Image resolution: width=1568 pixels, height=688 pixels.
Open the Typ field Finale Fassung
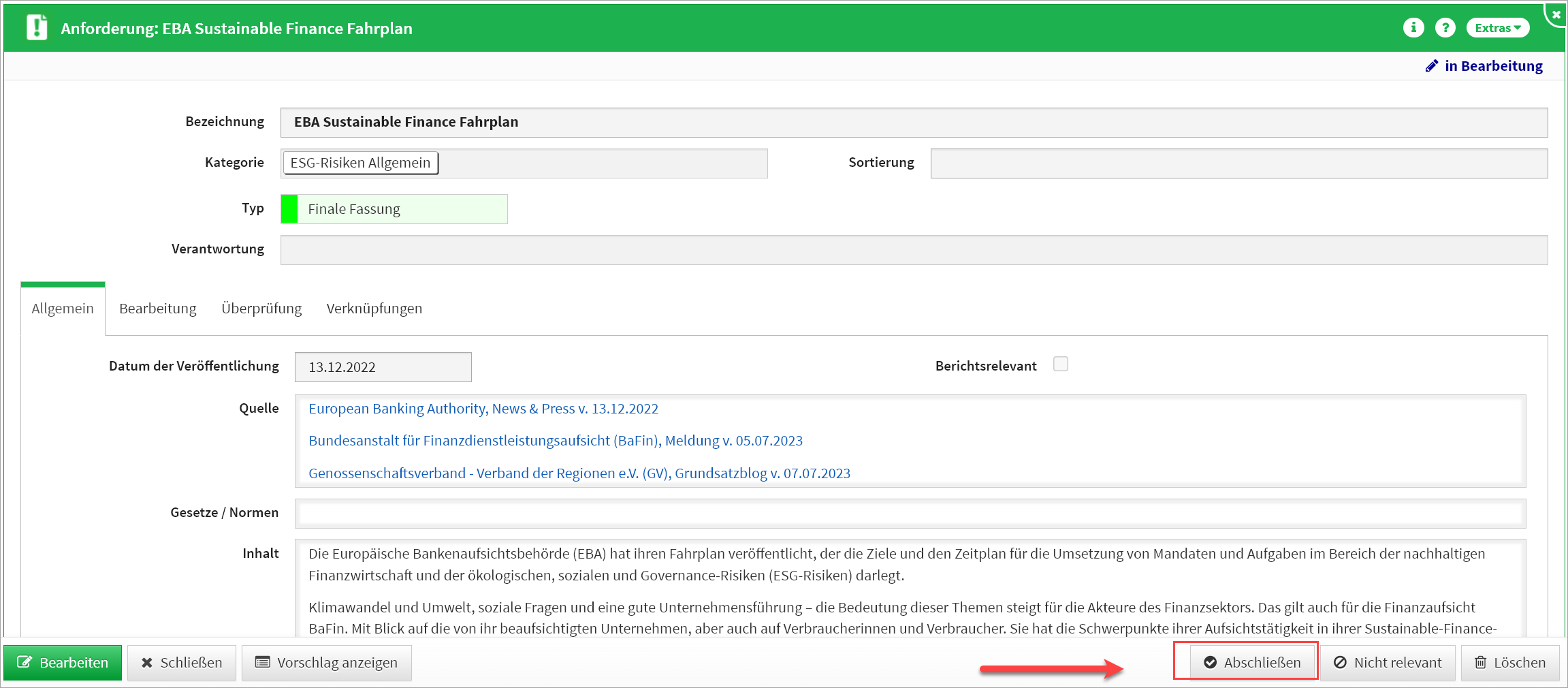coord(402,209)
